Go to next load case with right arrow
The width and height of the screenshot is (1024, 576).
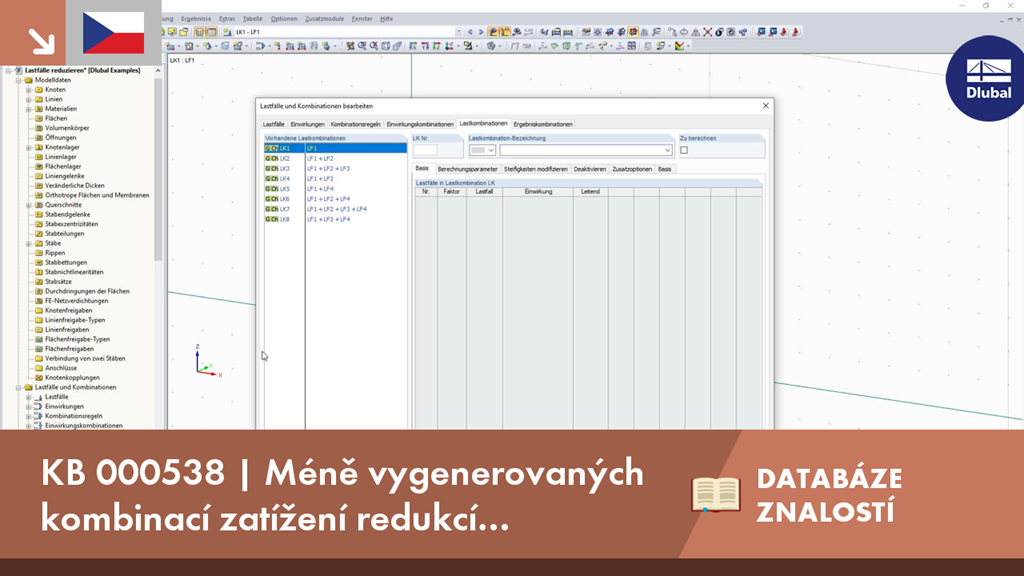[x=481, y=32]
